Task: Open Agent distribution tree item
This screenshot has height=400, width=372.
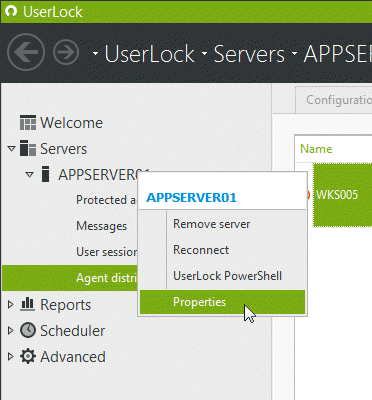Action: 70,278
